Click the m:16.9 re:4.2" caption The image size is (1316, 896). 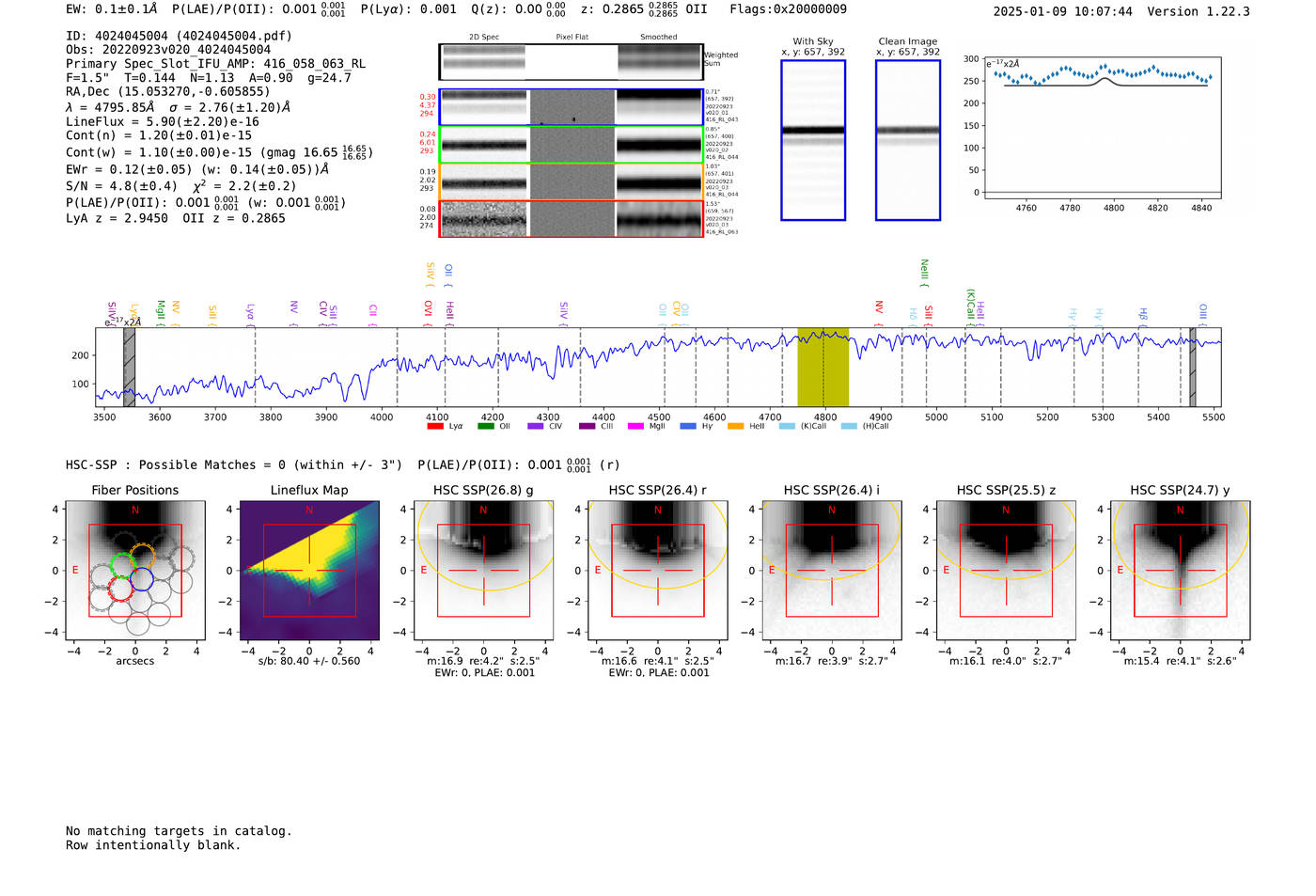[483, 661]
